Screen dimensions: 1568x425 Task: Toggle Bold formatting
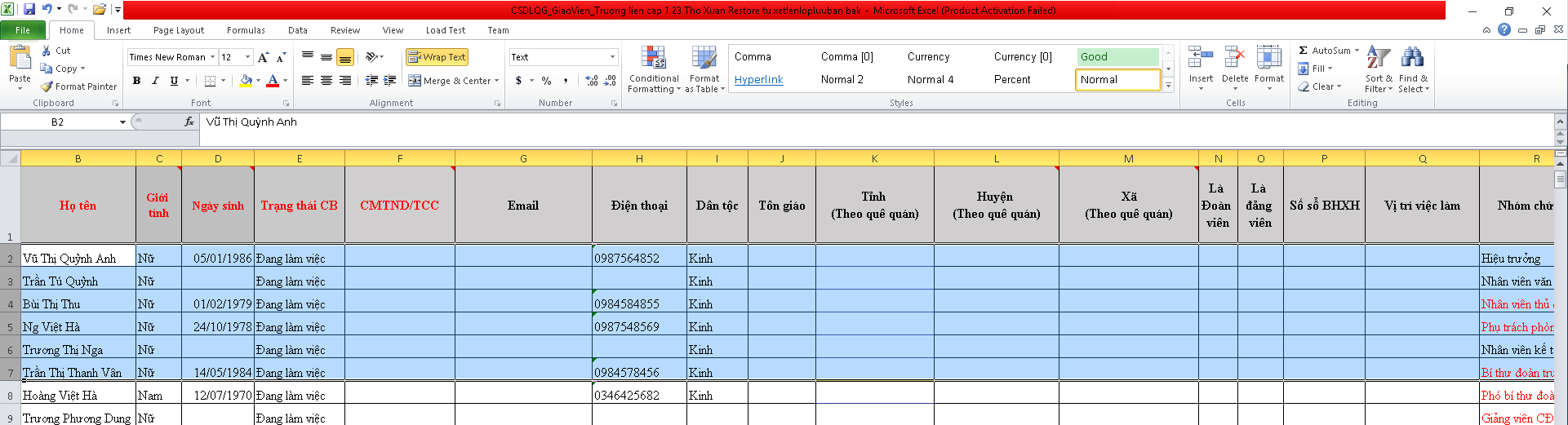click(136, 81)
